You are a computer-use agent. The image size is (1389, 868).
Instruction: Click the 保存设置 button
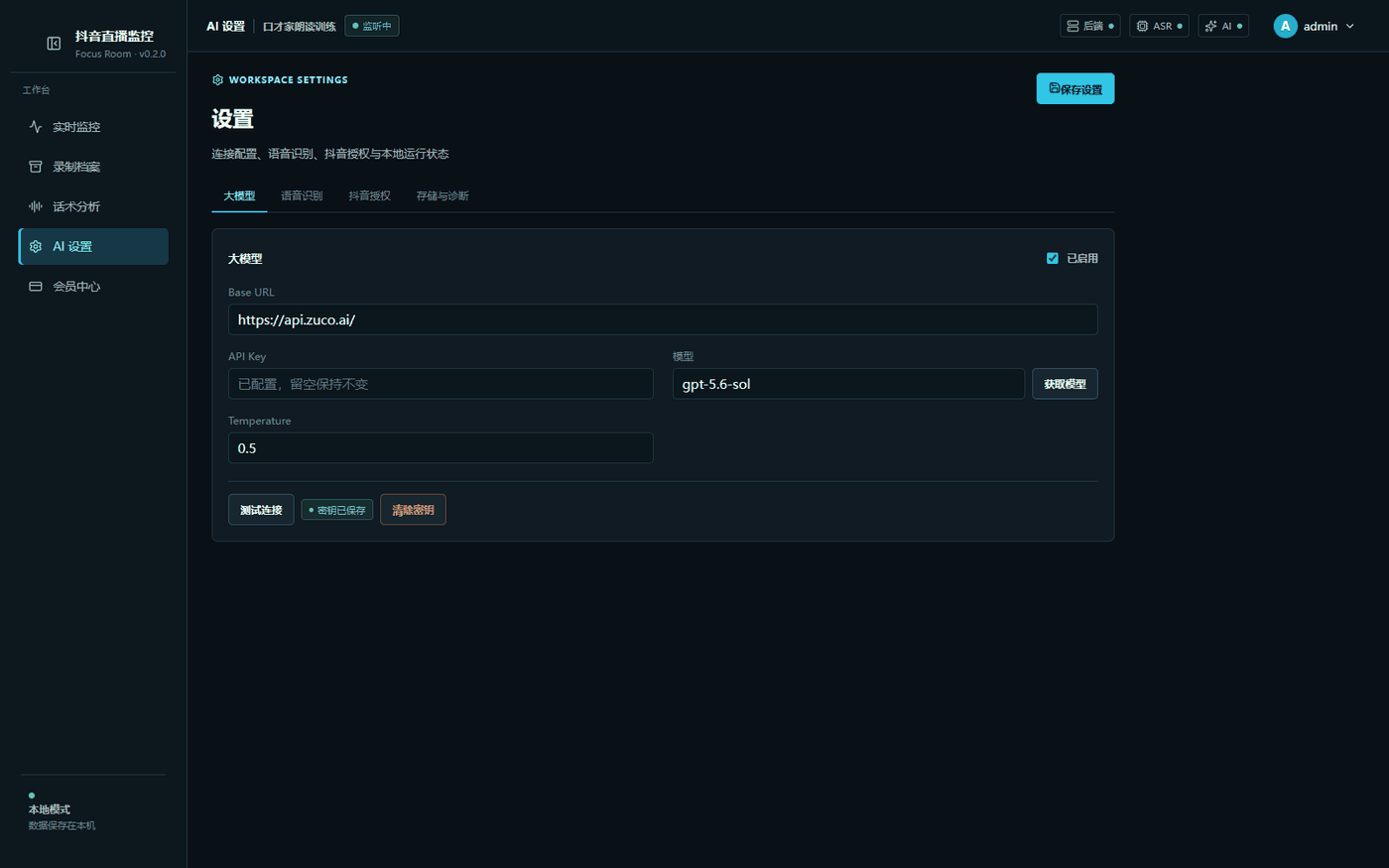[x=1075, y=88]
